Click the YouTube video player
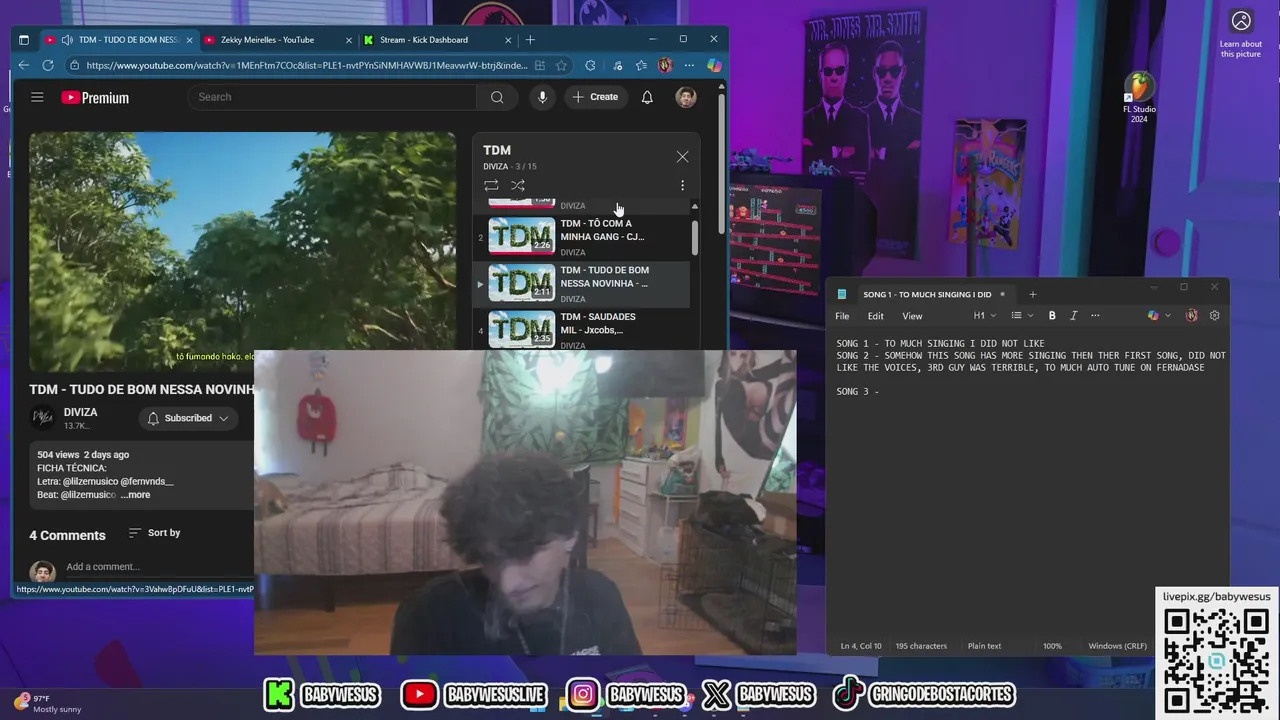The image size is (1280, 720). (x=242, y=251)
